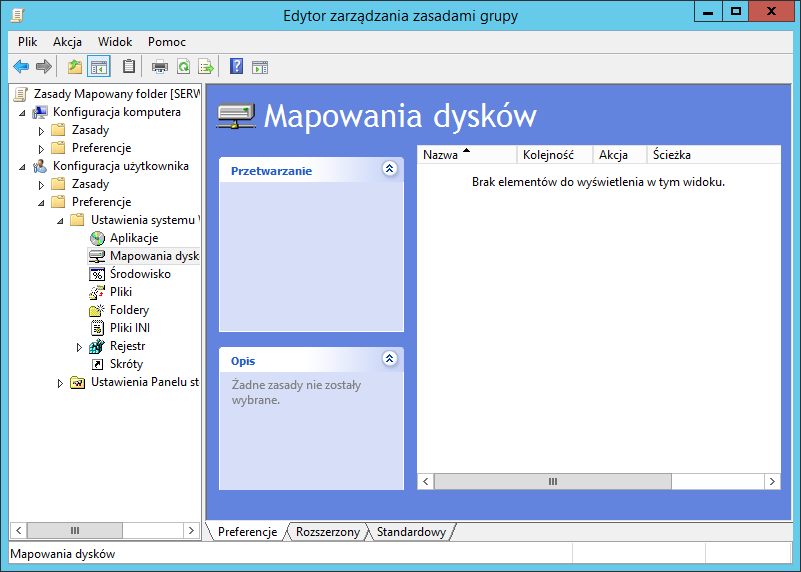The image size is (801, 572).
Task: Click the Przetwarzanie panel heading text
Action: [x=271, y=171]
